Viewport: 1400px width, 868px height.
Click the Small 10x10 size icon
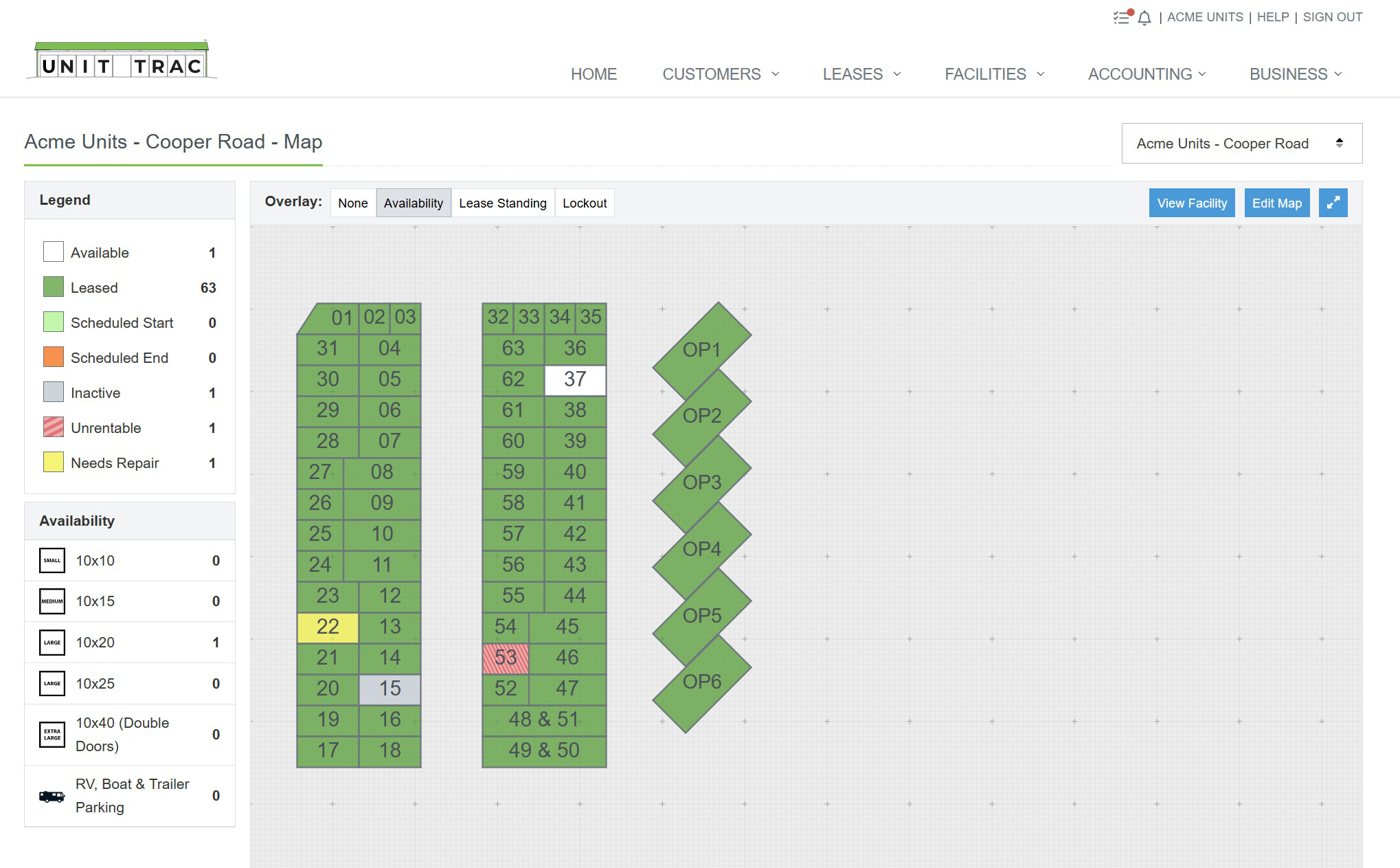(52, 560)
